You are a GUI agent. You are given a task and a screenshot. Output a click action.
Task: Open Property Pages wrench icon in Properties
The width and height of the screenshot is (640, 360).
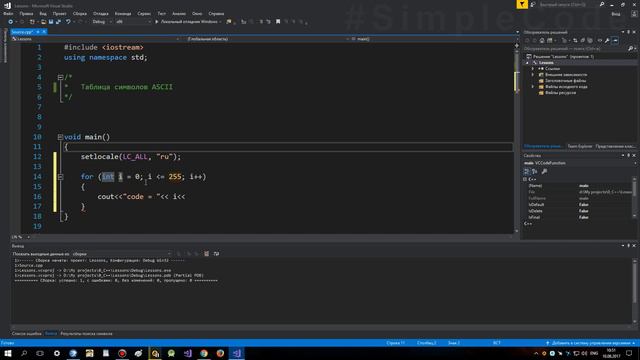544,171
